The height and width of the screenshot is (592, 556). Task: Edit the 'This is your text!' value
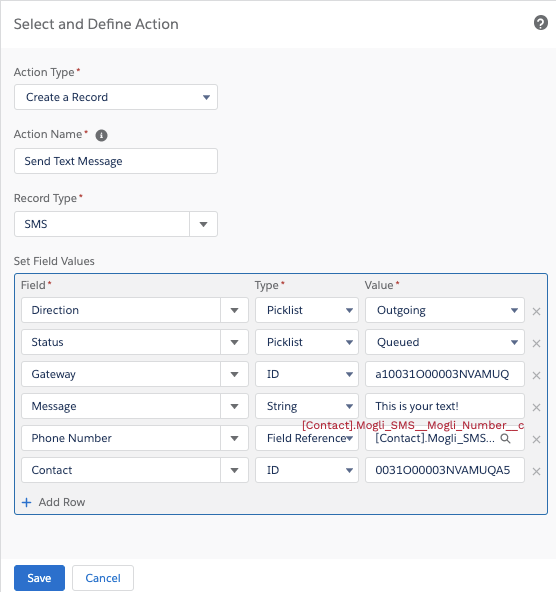(445, 406)
